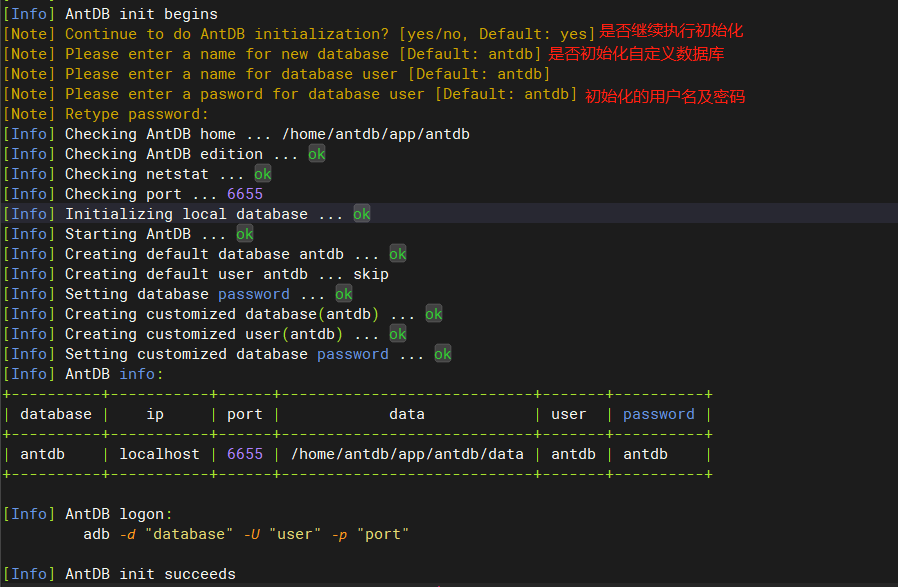Screen dimensions: 898x587
Task: Click the red annotation '是否继续执行初始化'
Action: pos(671,31)
